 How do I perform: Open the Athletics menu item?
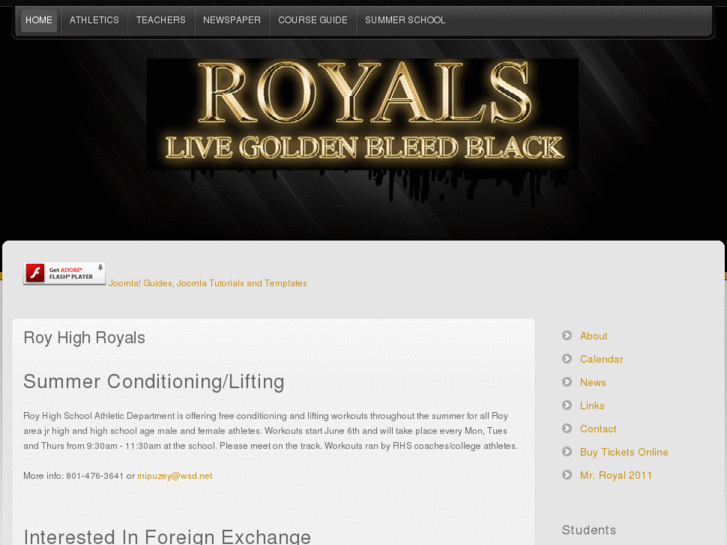click(94, 20)
